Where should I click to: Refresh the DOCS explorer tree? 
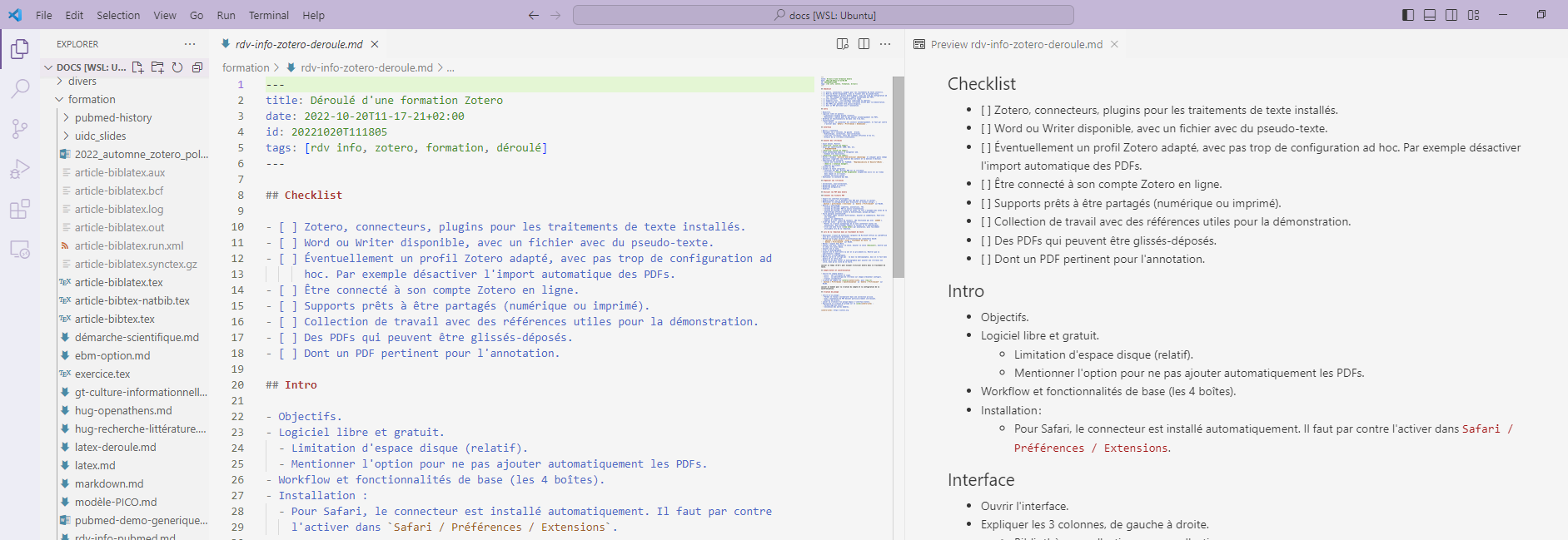[x=177, y=67]
